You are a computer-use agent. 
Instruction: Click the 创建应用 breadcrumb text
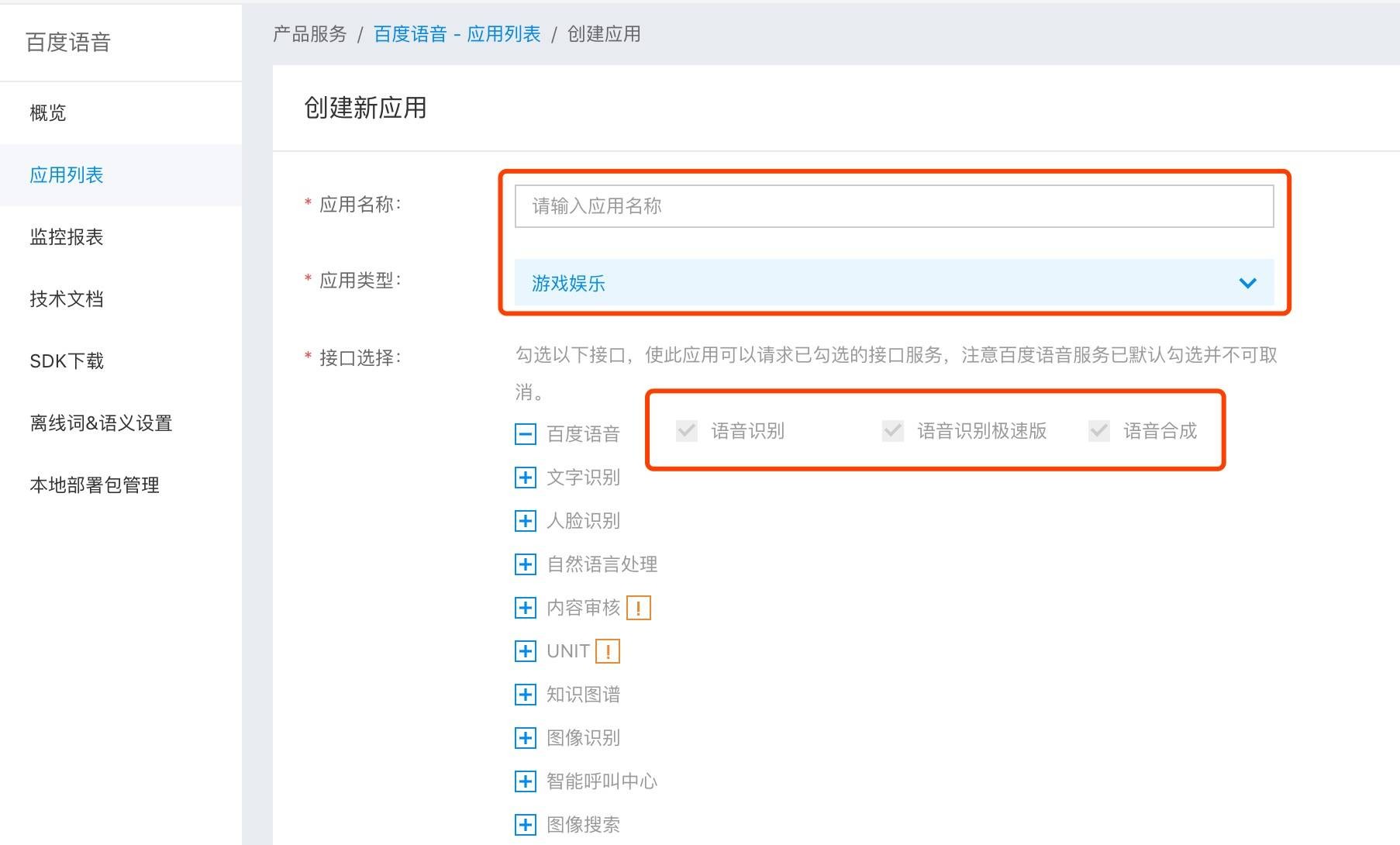tap(604, 34)
